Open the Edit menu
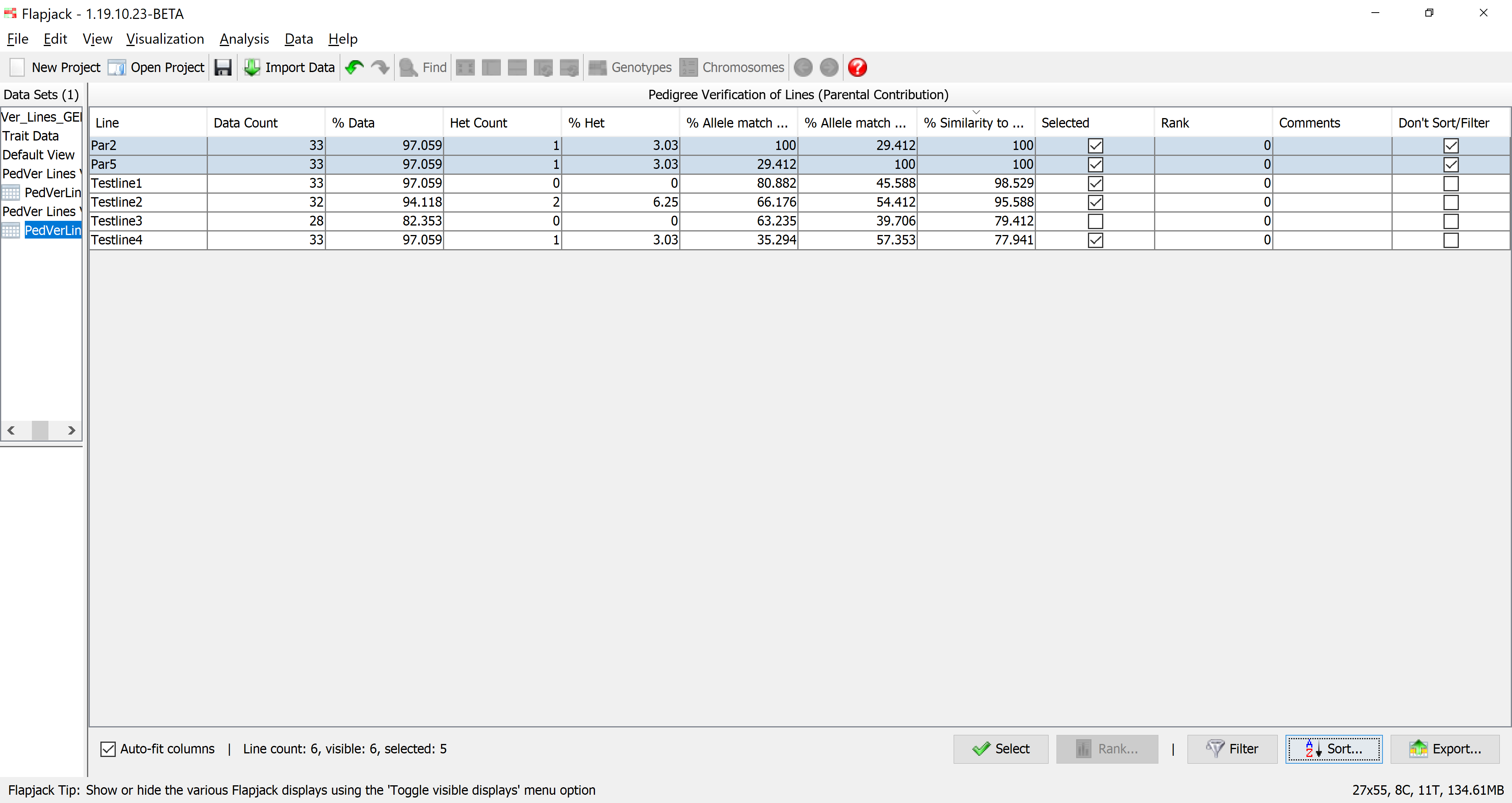 pos(55,39)
